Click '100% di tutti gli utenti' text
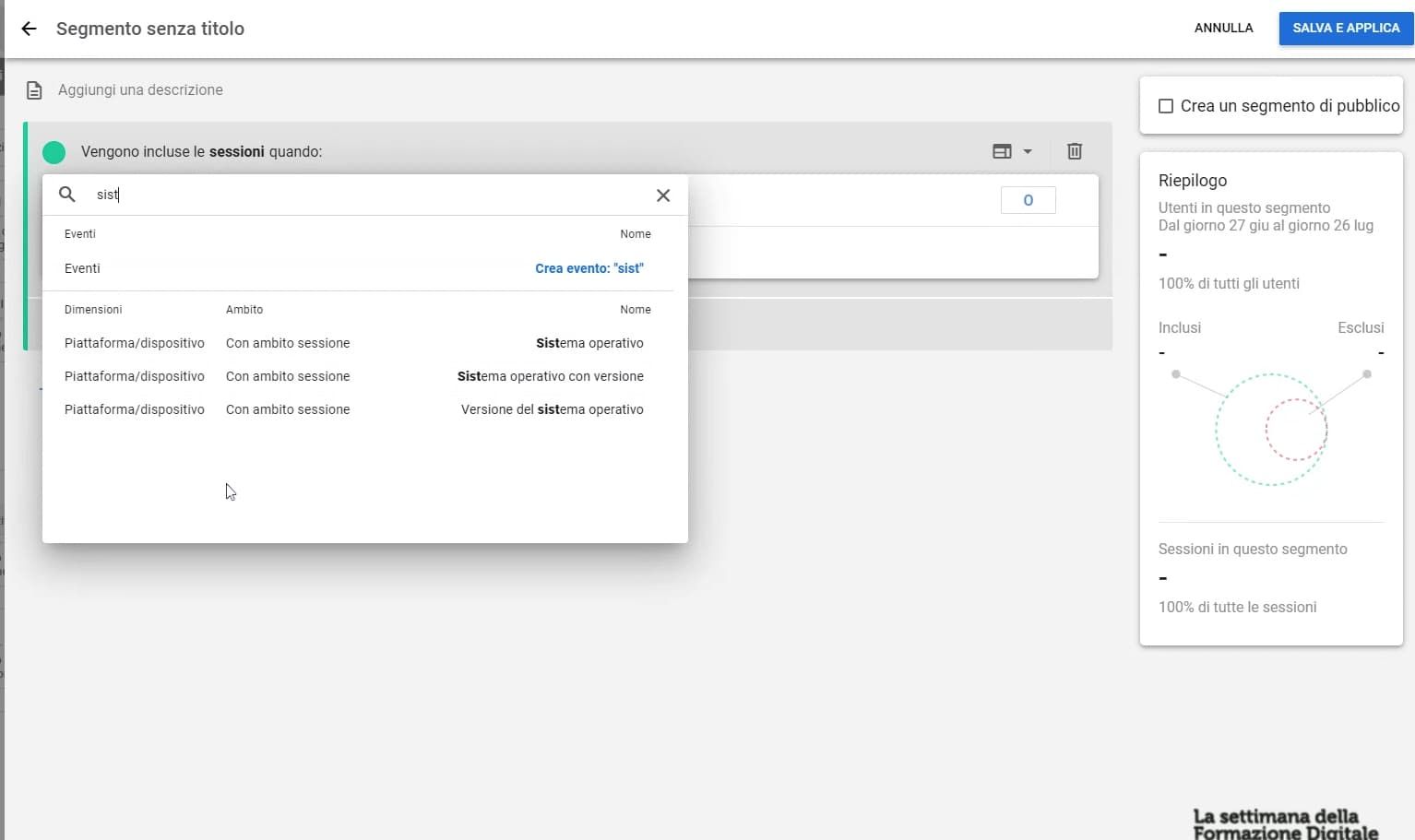The width and height of the screenshot is (1415, 840). (1229, 283)
